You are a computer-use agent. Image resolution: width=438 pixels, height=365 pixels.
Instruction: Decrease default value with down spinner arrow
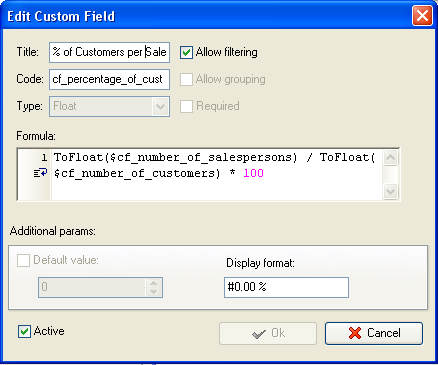[x=153, y=292]
